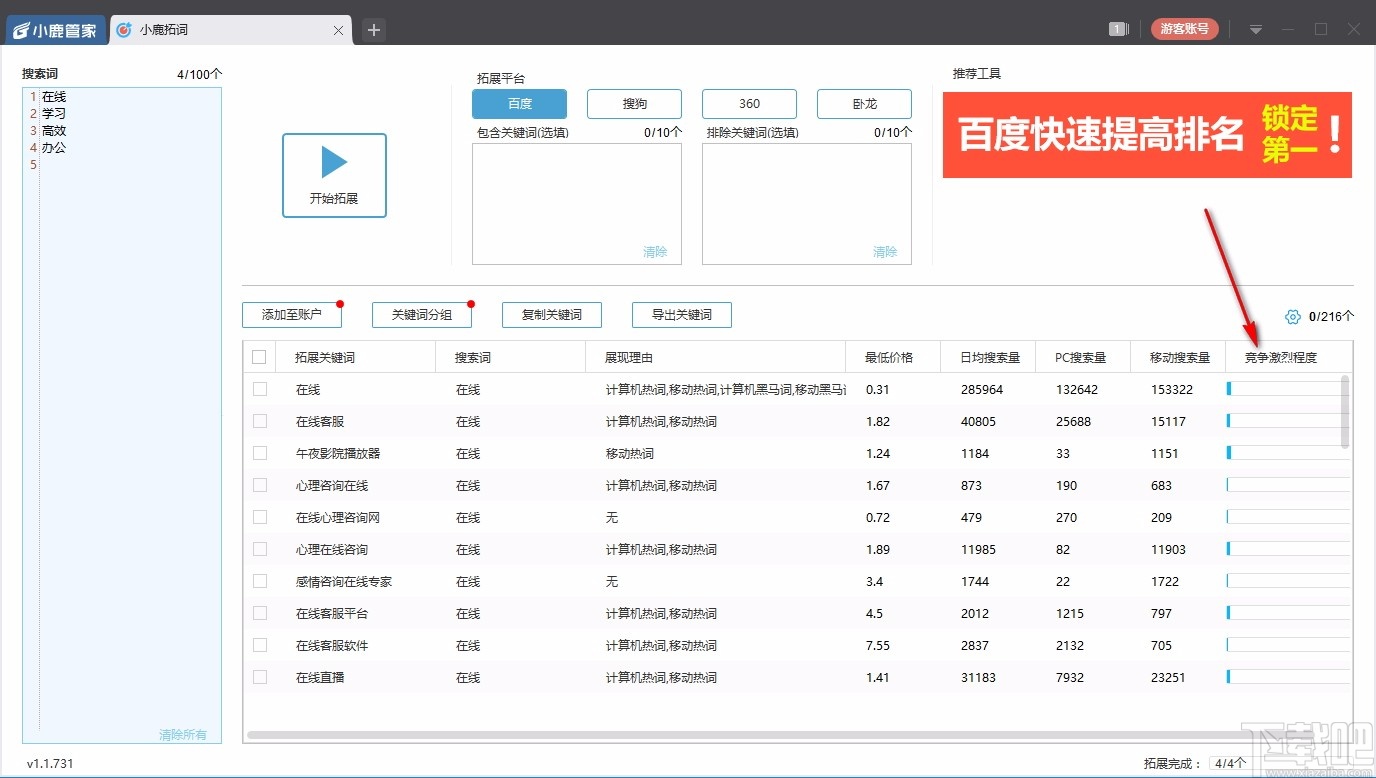1376x778 pixels.
Task: Click the window count icon in title bar
Action: tap(1119, 29)
